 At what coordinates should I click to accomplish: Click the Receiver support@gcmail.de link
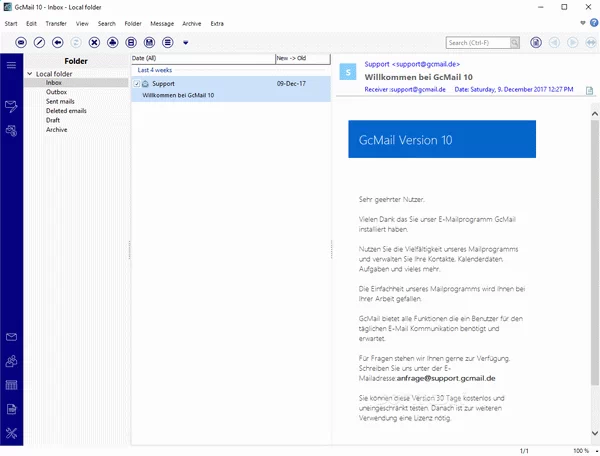pos(405,90)
